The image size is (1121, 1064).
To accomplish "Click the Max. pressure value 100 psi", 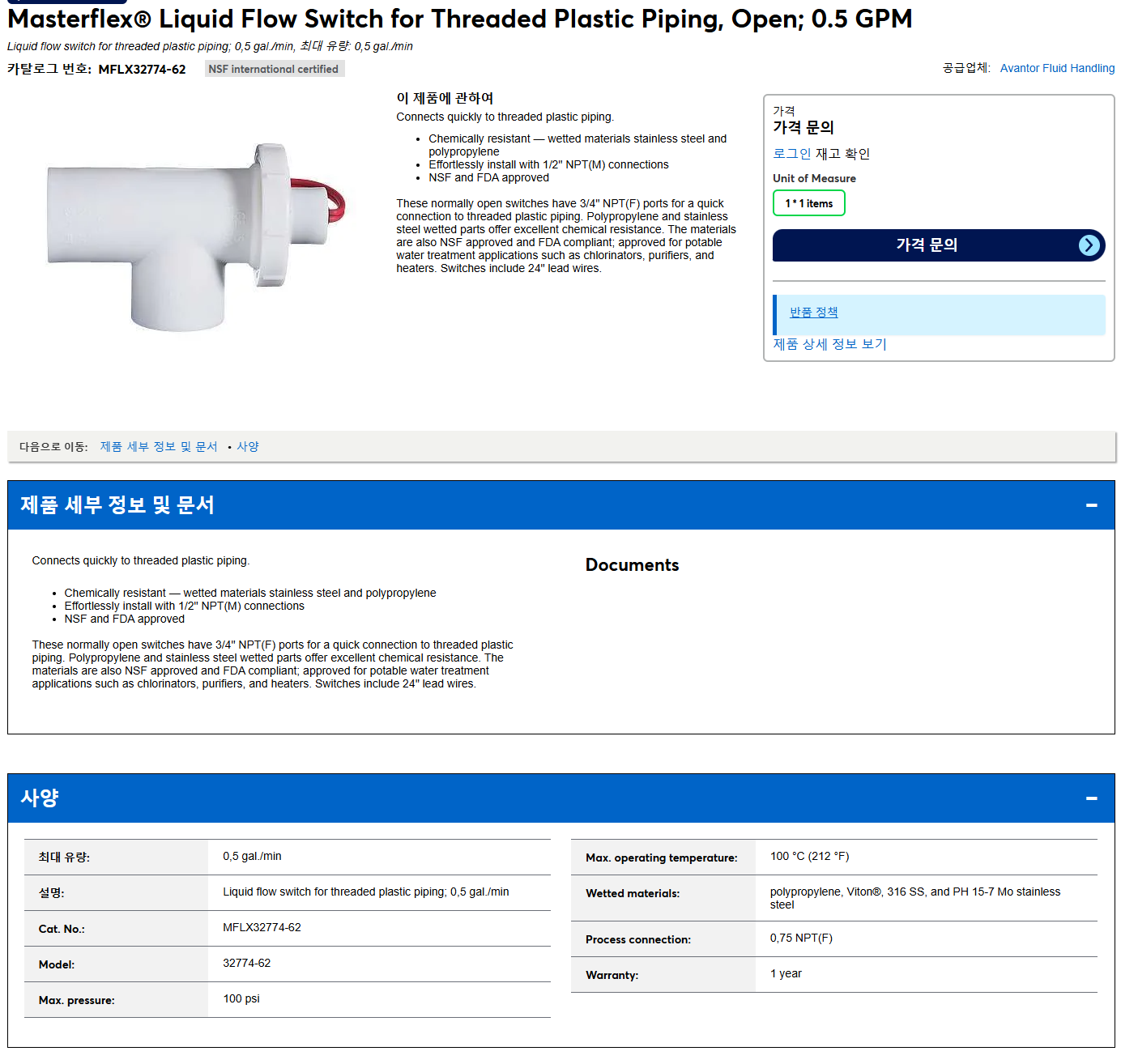I will click(241, 999).
